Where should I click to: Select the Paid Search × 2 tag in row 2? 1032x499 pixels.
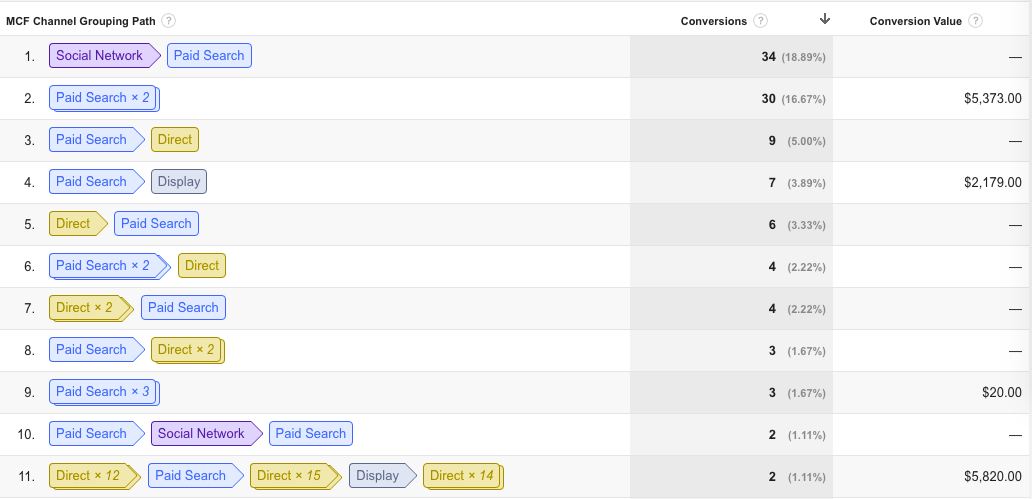pyautogui.click(x=105, y=98)
